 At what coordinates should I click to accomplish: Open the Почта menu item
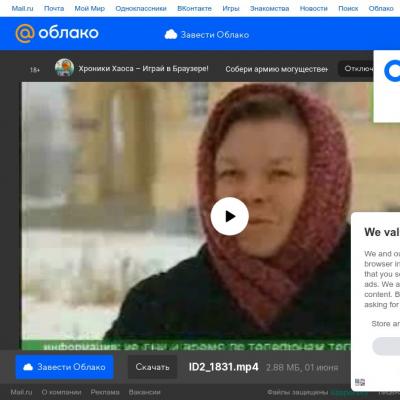[x=54, y=8]
